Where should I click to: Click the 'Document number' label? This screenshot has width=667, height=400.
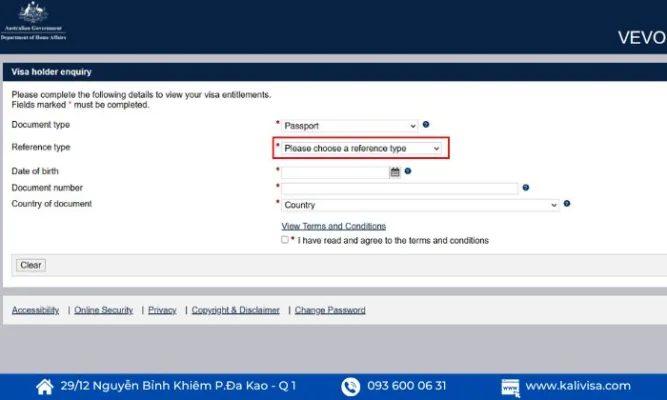(47, 188)
